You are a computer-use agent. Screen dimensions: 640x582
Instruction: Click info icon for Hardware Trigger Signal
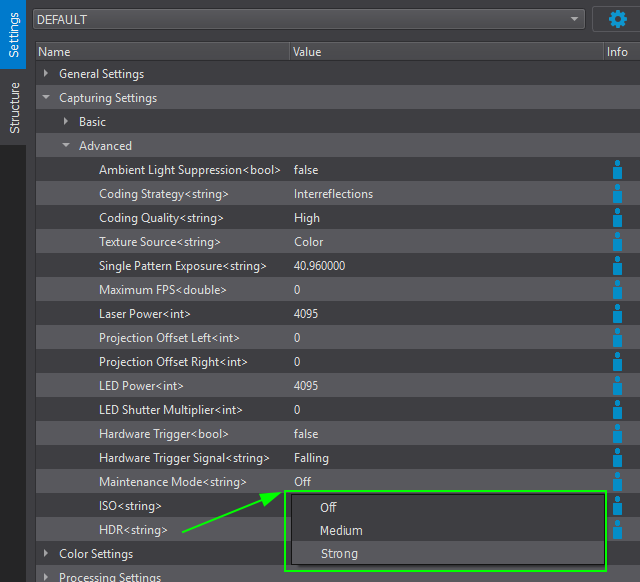pyautogui.click(x=617, y=458)
